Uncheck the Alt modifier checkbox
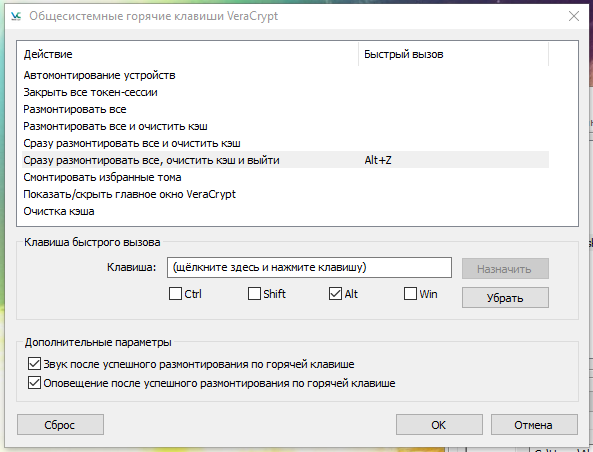 click(335, 294)
